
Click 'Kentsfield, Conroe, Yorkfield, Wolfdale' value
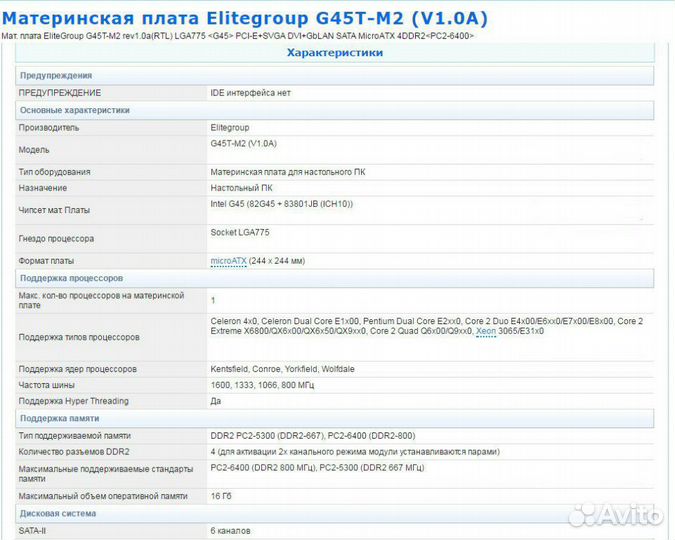pos(282,369)
